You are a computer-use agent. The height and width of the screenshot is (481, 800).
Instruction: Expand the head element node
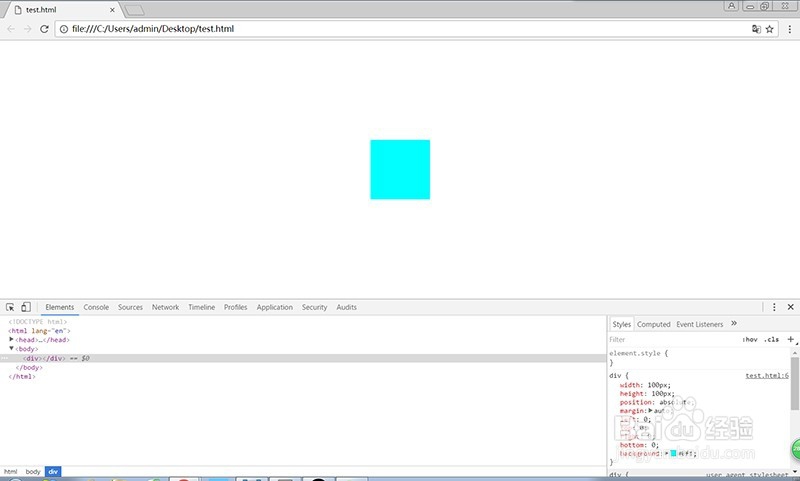(x=11, y=339)
